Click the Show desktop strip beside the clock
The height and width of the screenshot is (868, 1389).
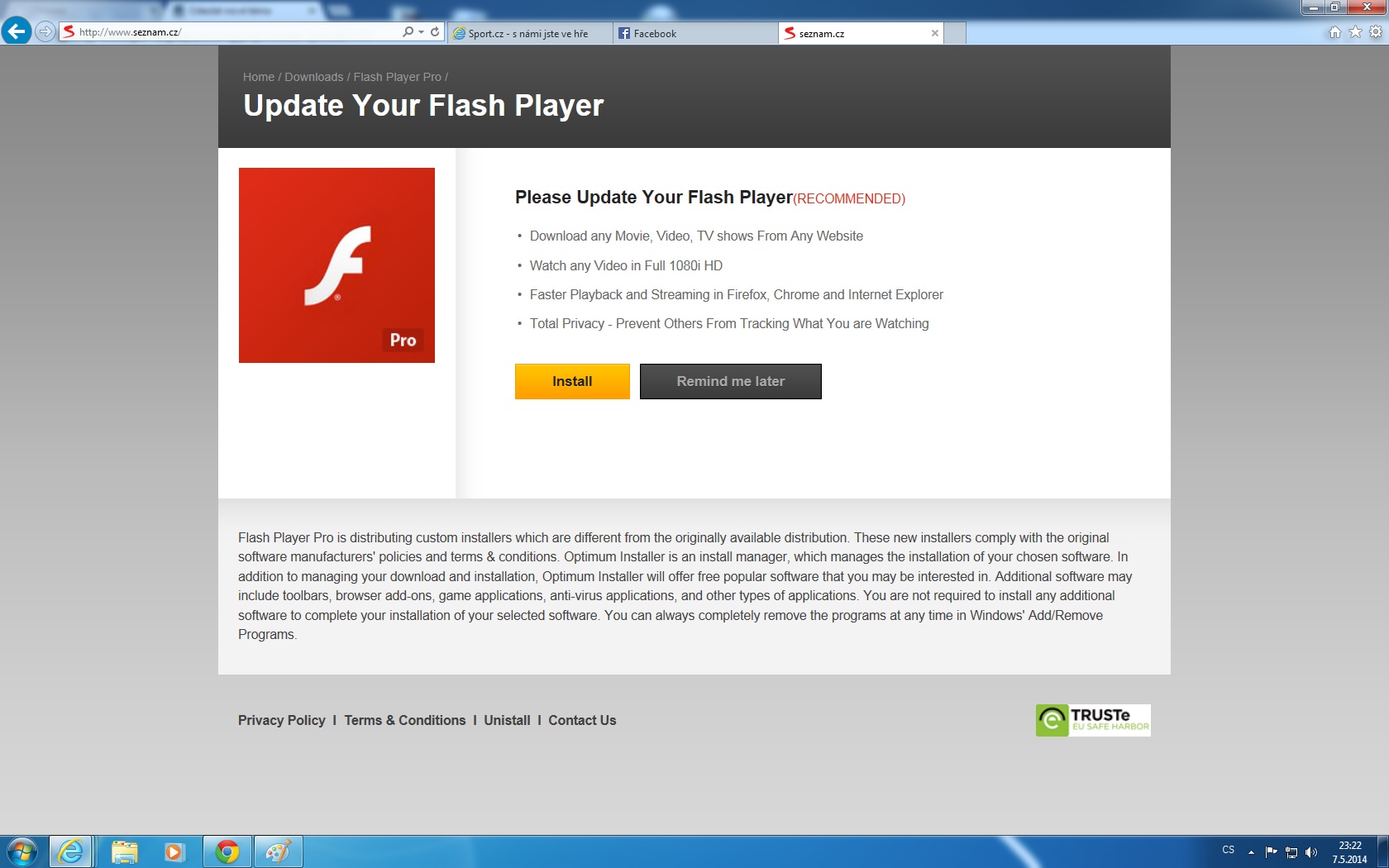click(x=1383, y=851)
